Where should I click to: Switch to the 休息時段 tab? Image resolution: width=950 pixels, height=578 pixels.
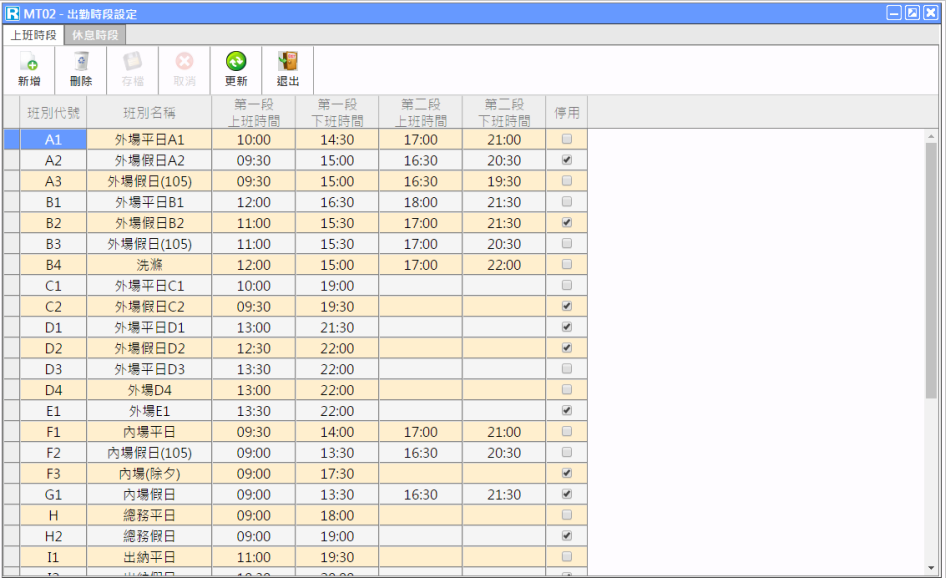(95, 35)
